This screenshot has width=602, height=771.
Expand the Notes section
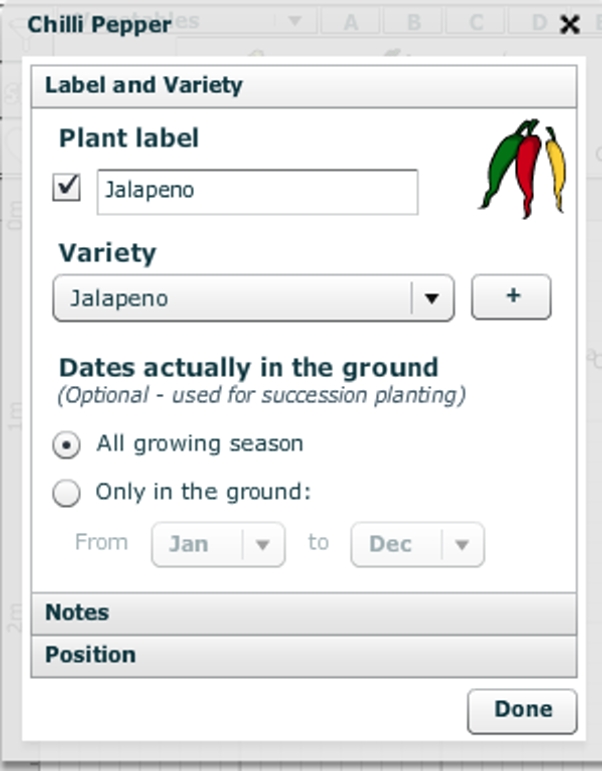304,612
